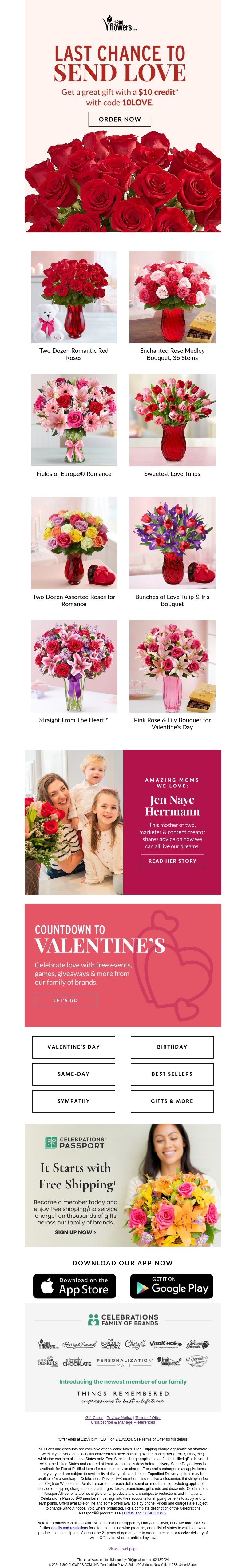Select the Valentine's Day category
Screen dimensions: 246x1568
coord(73,1047)
